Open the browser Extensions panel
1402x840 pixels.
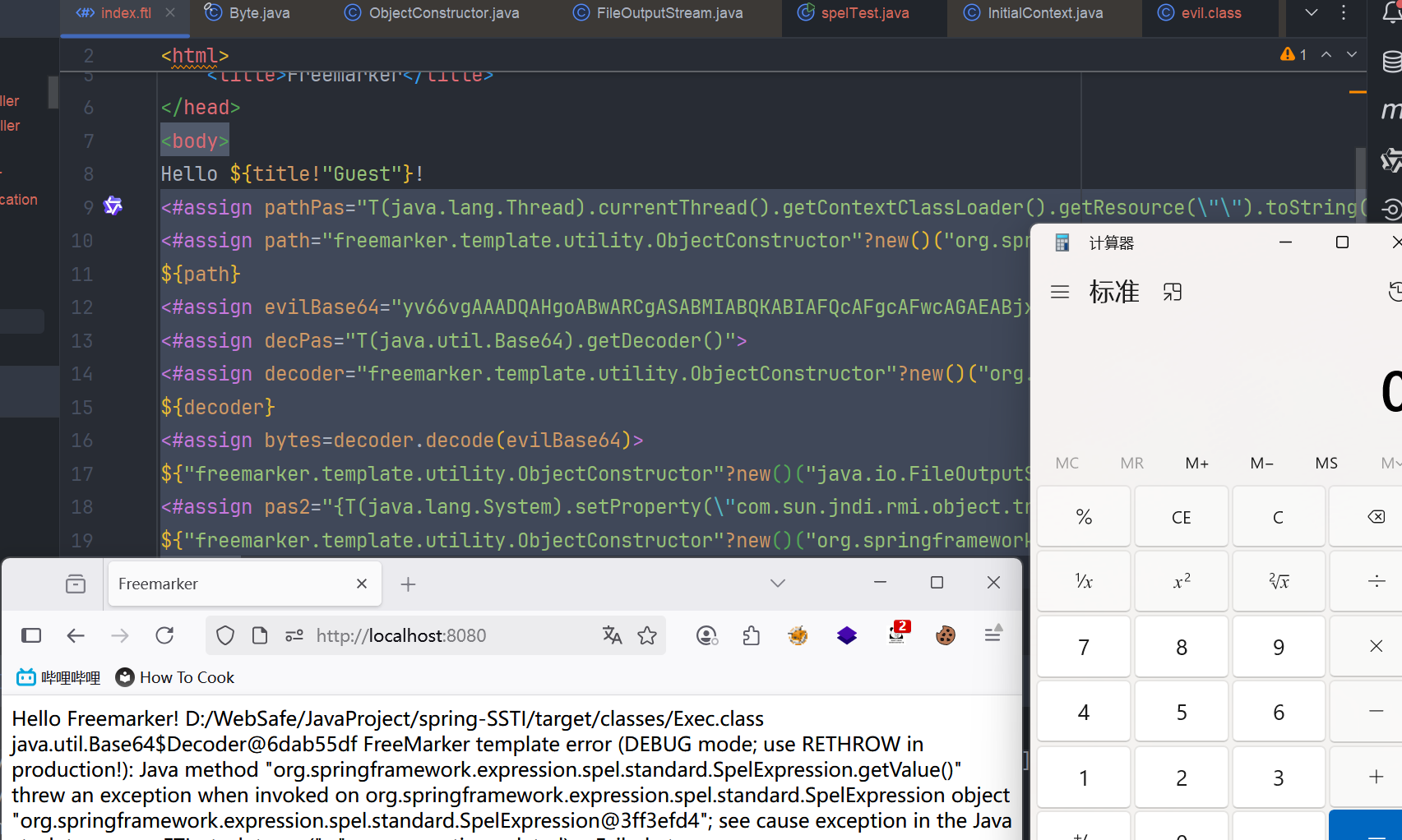pos(751,635)
